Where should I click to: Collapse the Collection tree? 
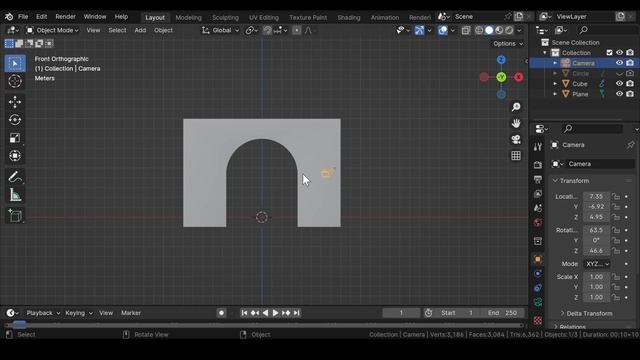click(544, 53)
